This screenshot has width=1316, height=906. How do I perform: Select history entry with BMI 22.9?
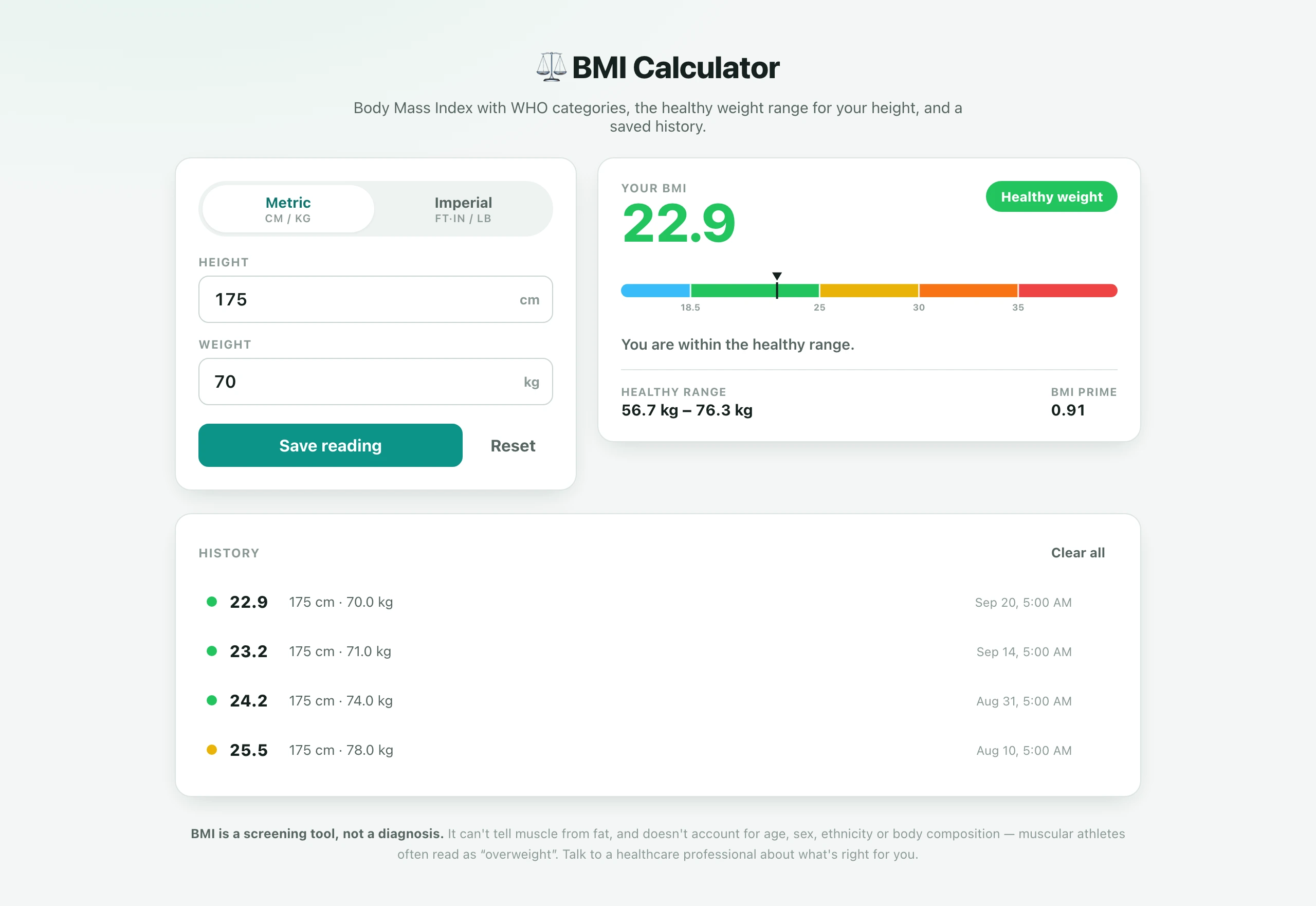[657, 602]
